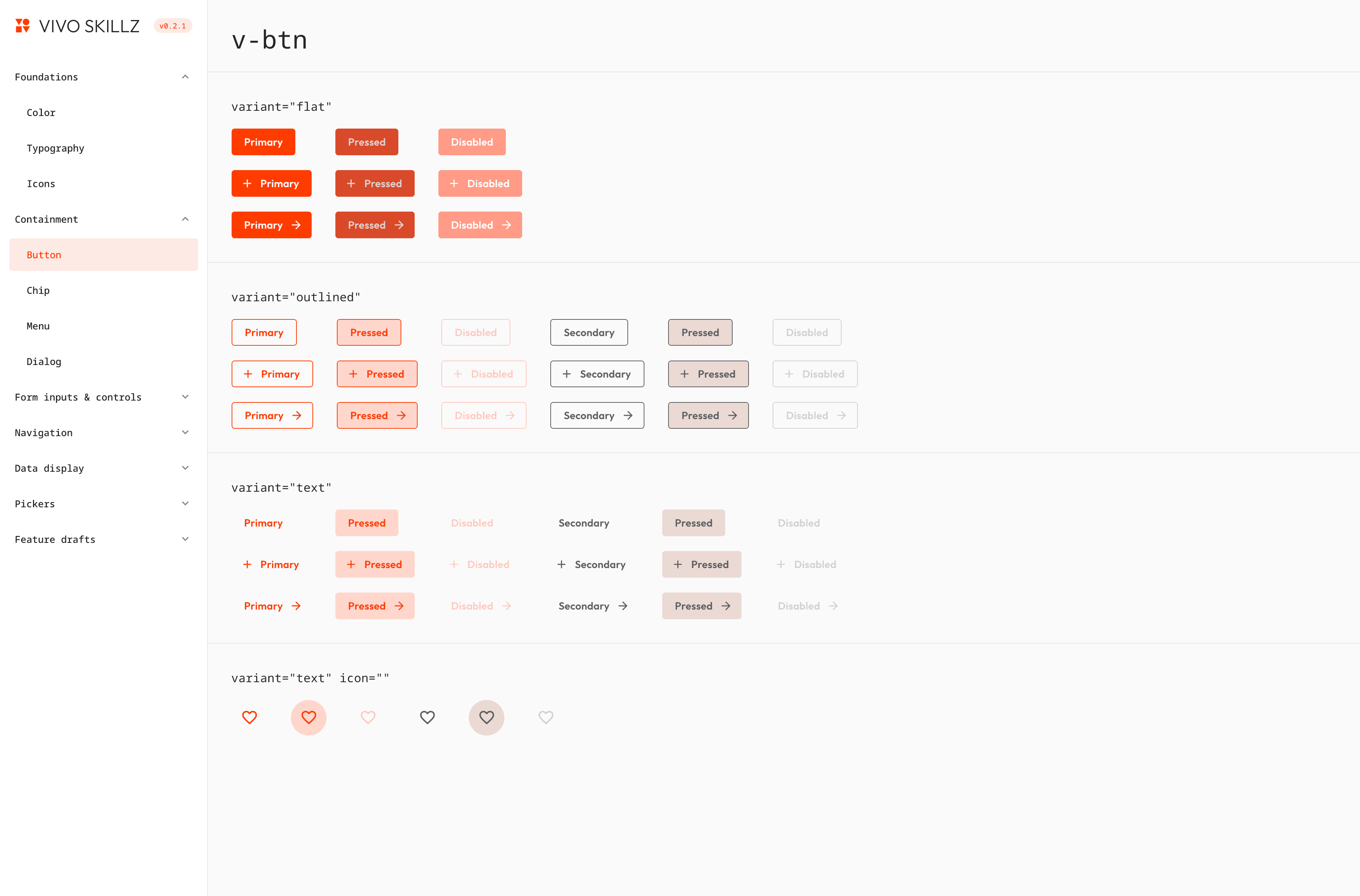Select the Button sidebar item
Viewport: 1360px width, 896px height.
pyautogui.click(x=103, y=255)
